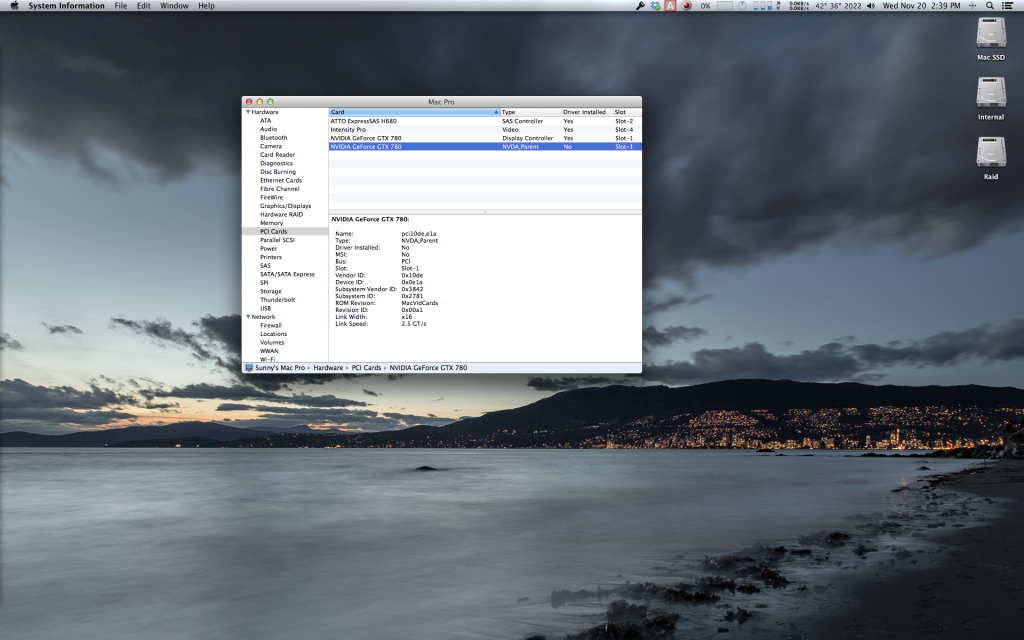Open the Window menu
The image size is (1024, 640).
[x=174, y=6]
